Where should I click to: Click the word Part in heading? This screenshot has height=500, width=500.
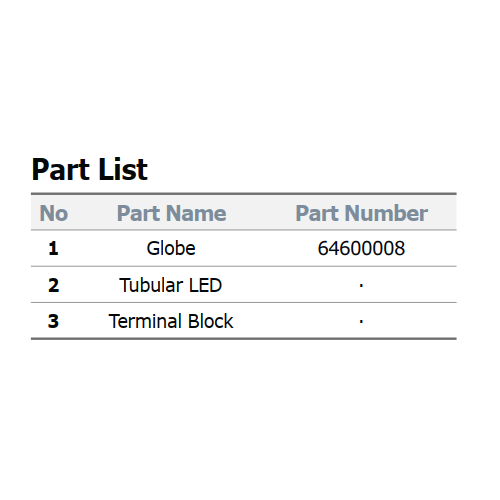tap(61, 170)
